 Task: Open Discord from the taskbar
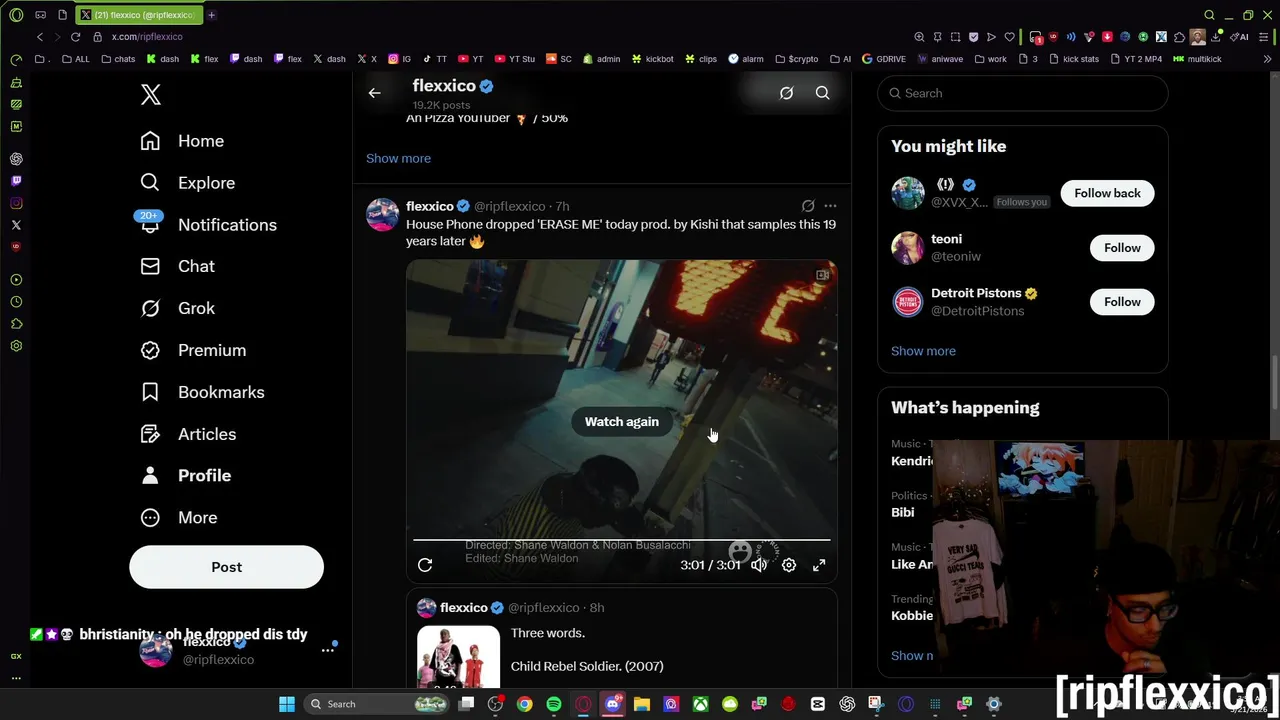[613, 704]
